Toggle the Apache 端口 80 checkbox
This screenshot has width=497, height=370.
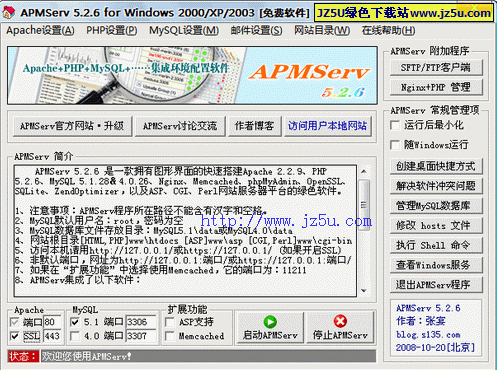click(14, 322)
